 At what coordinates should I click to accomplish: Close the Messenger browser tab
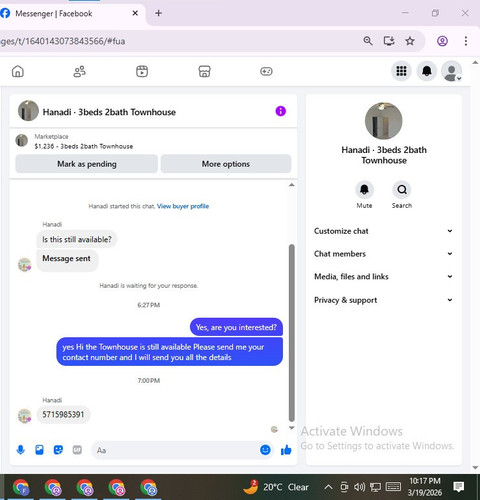point(135,13)
